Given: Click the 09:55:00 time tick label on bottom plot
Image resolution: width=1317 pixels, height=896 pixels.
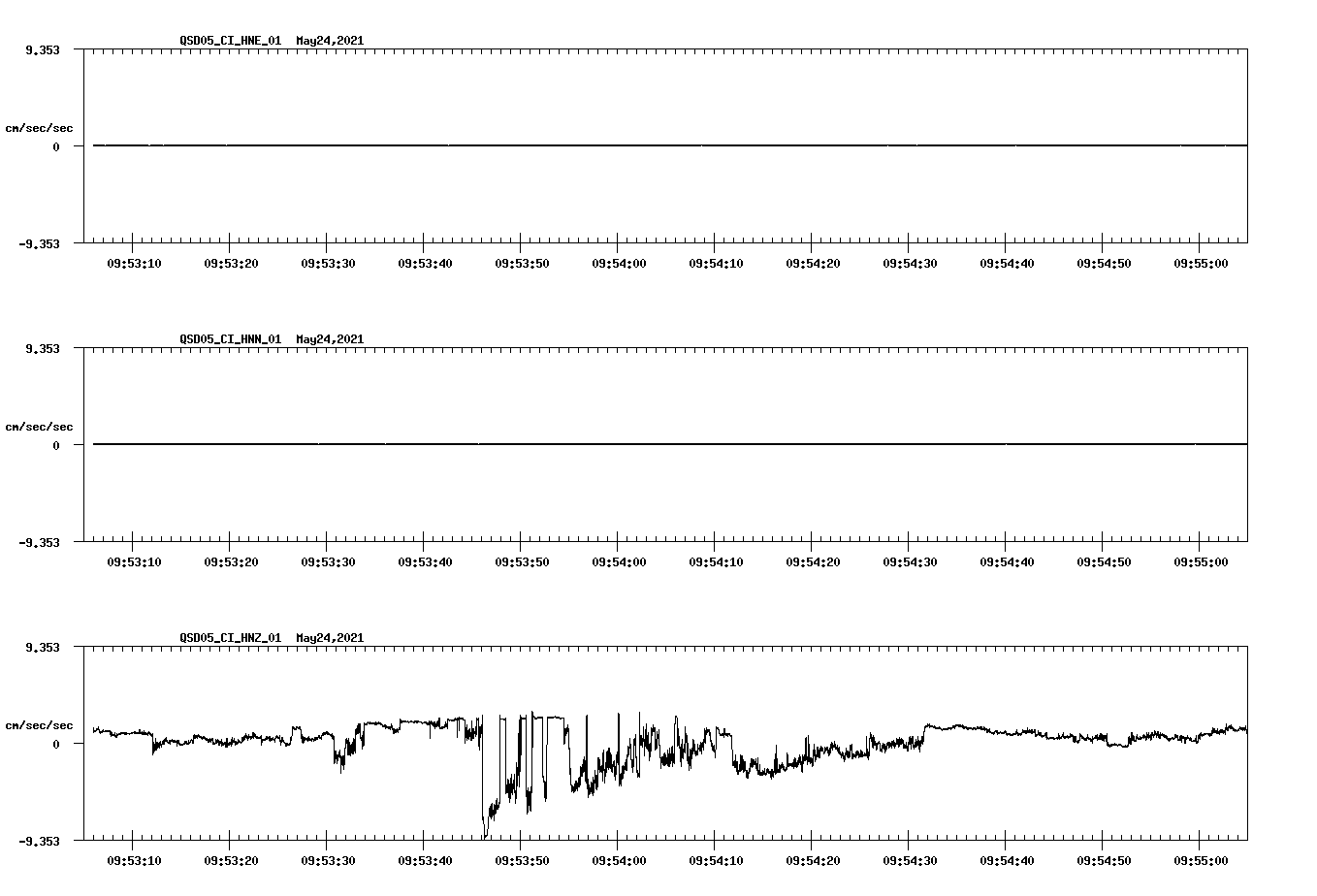Looking at the screenshot, I should pyautogui.click(x=1200, y=859).
